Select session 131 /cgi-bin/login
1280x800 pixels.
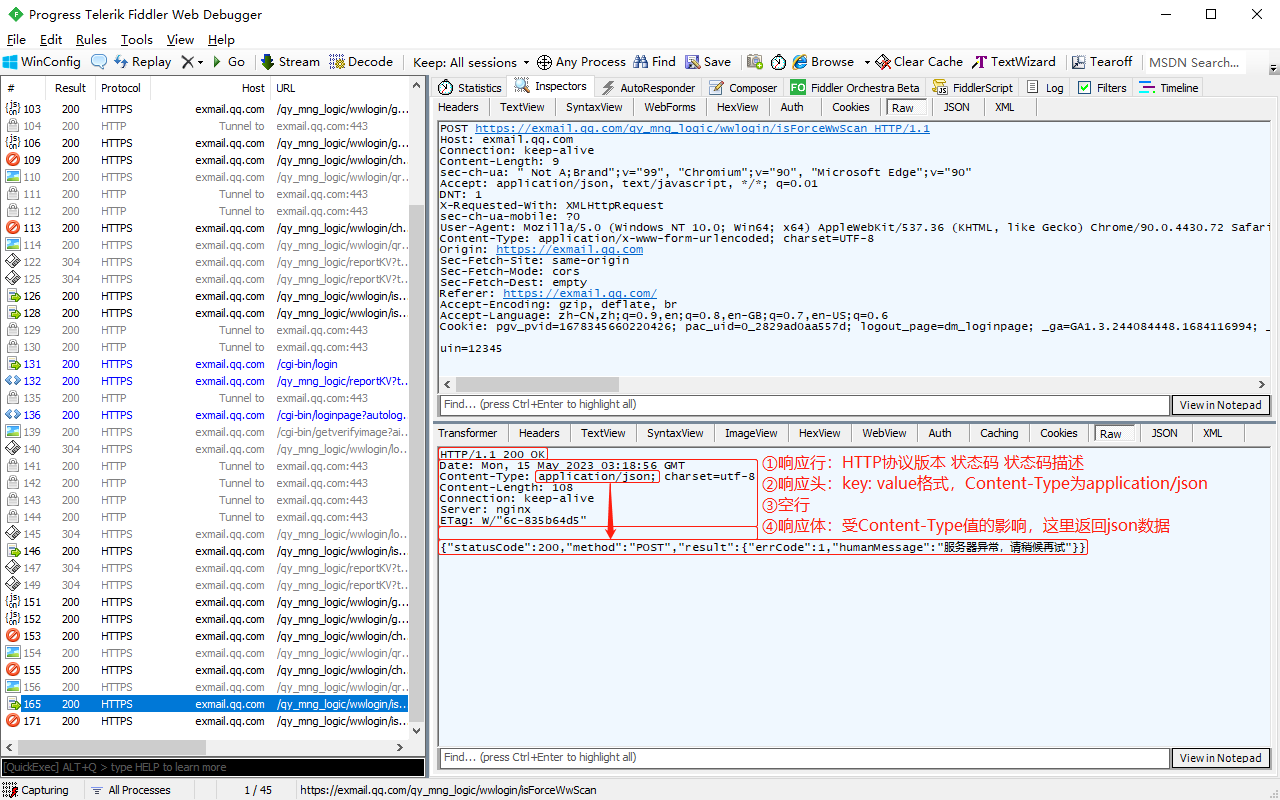tap(207, 364)
